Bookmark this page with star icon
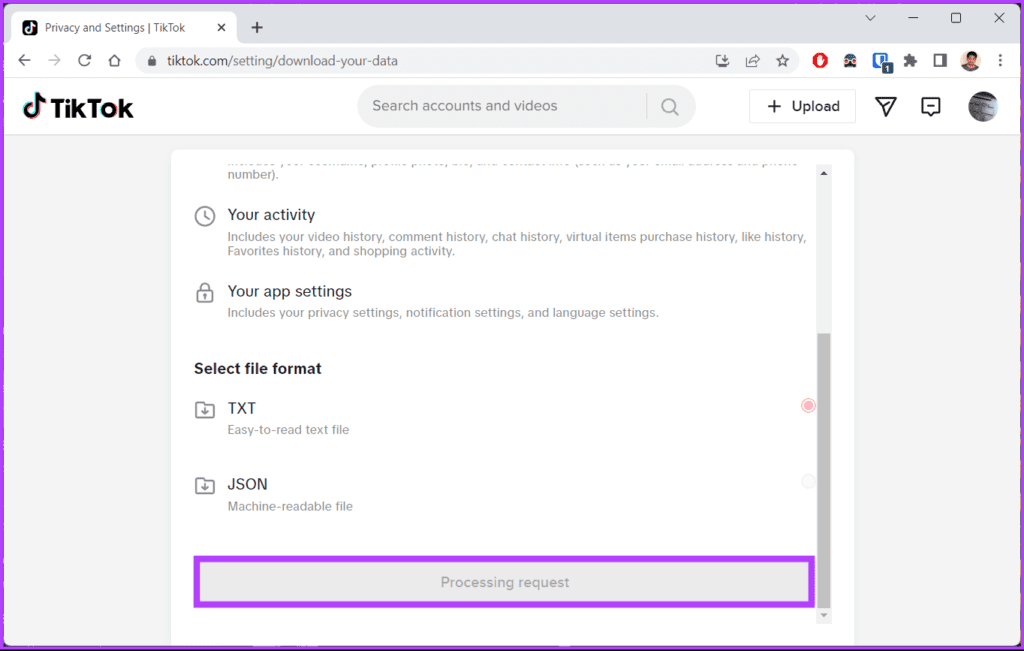This screenshot has width=1024, height=651. pos(782,61)
